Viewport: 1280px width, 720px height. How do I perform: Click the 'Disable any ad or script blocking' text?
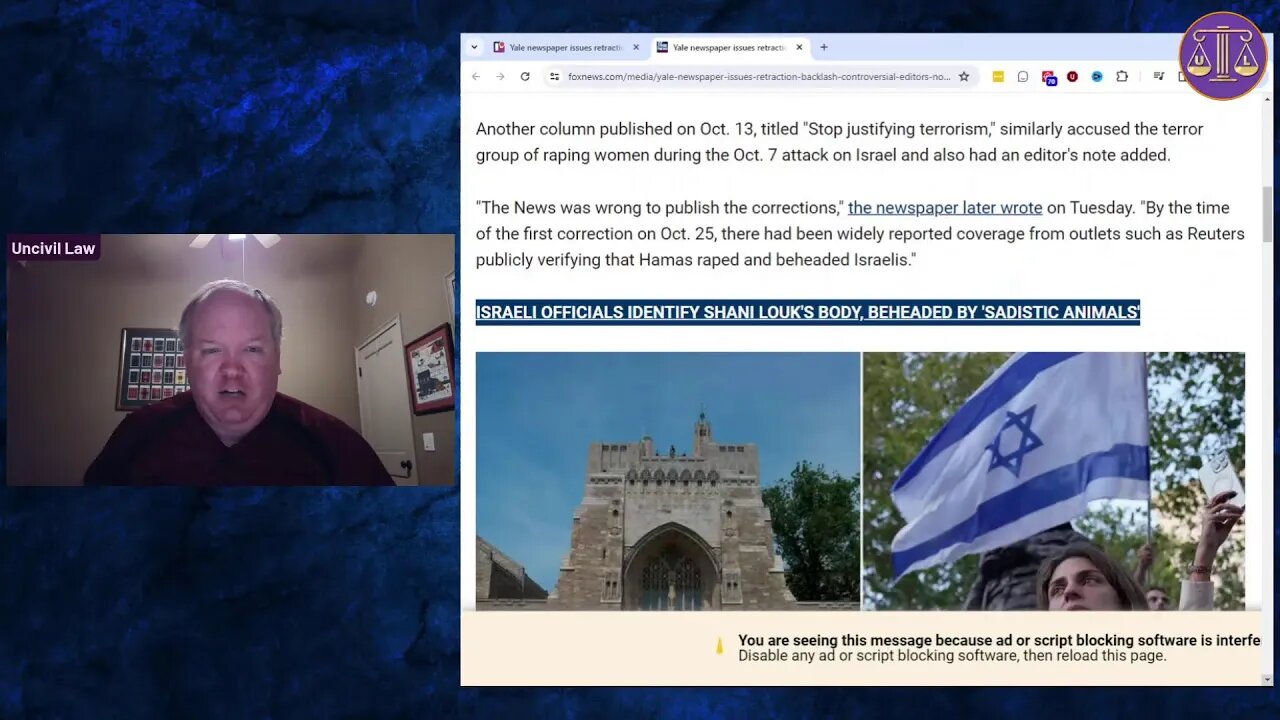click(952, 656)
